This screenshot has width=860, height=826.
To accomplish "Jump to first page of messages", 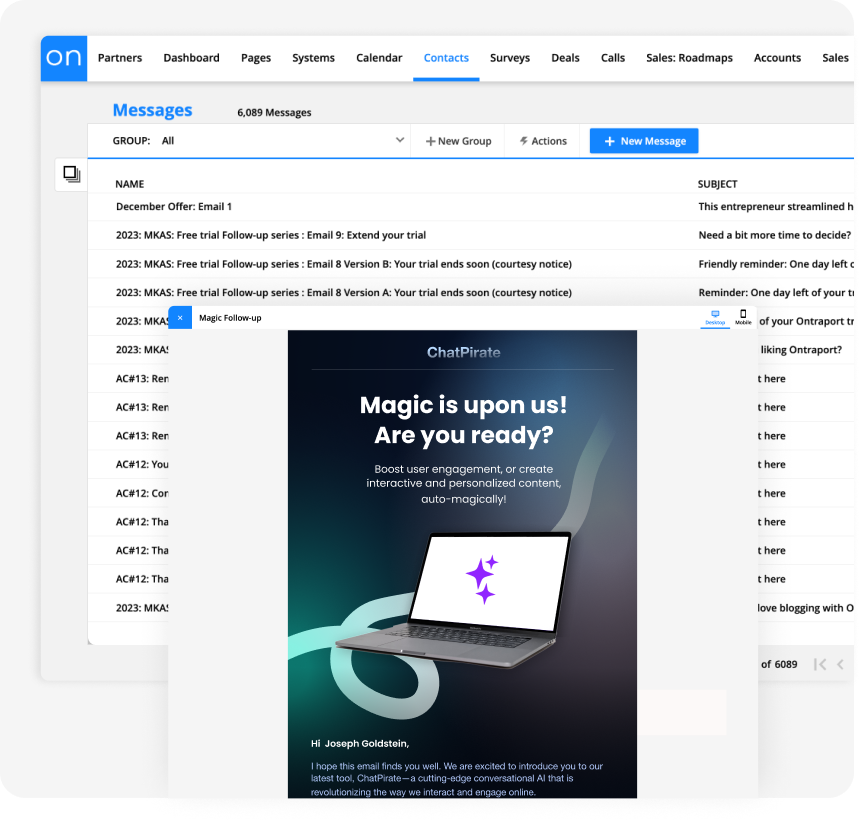I will (819, 664).
